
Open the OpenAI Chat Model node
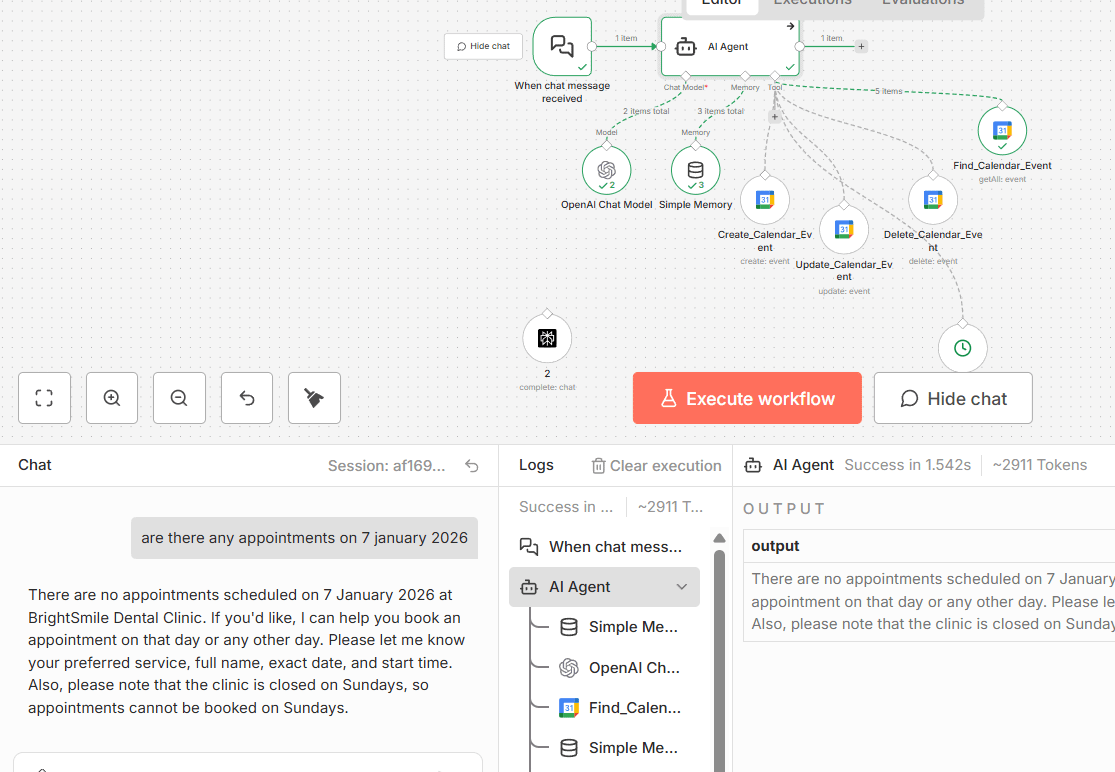tap(606, 171)
